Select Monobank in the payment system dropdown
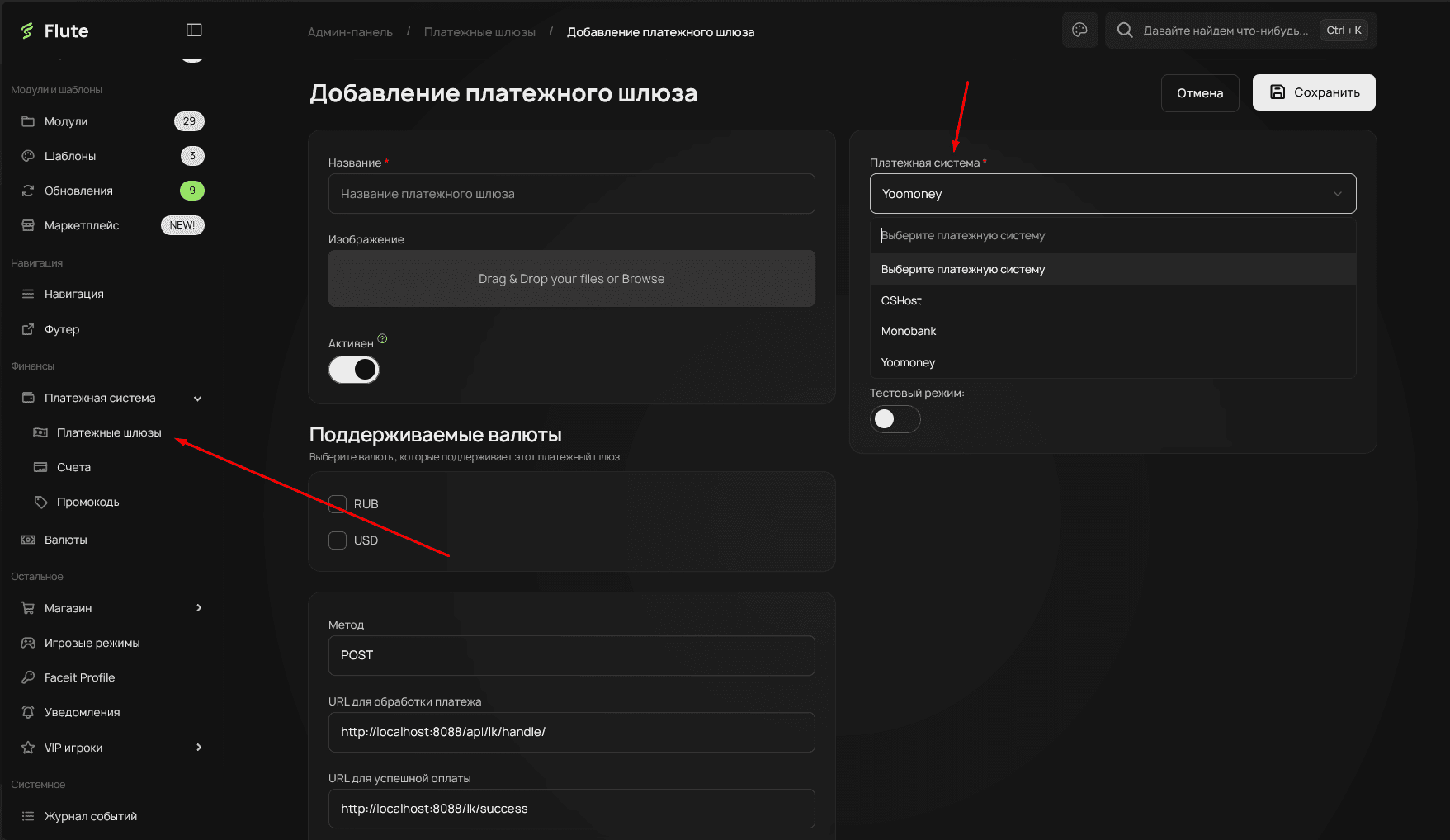This screenshot has width=1450, height=840. click(909, 331)
